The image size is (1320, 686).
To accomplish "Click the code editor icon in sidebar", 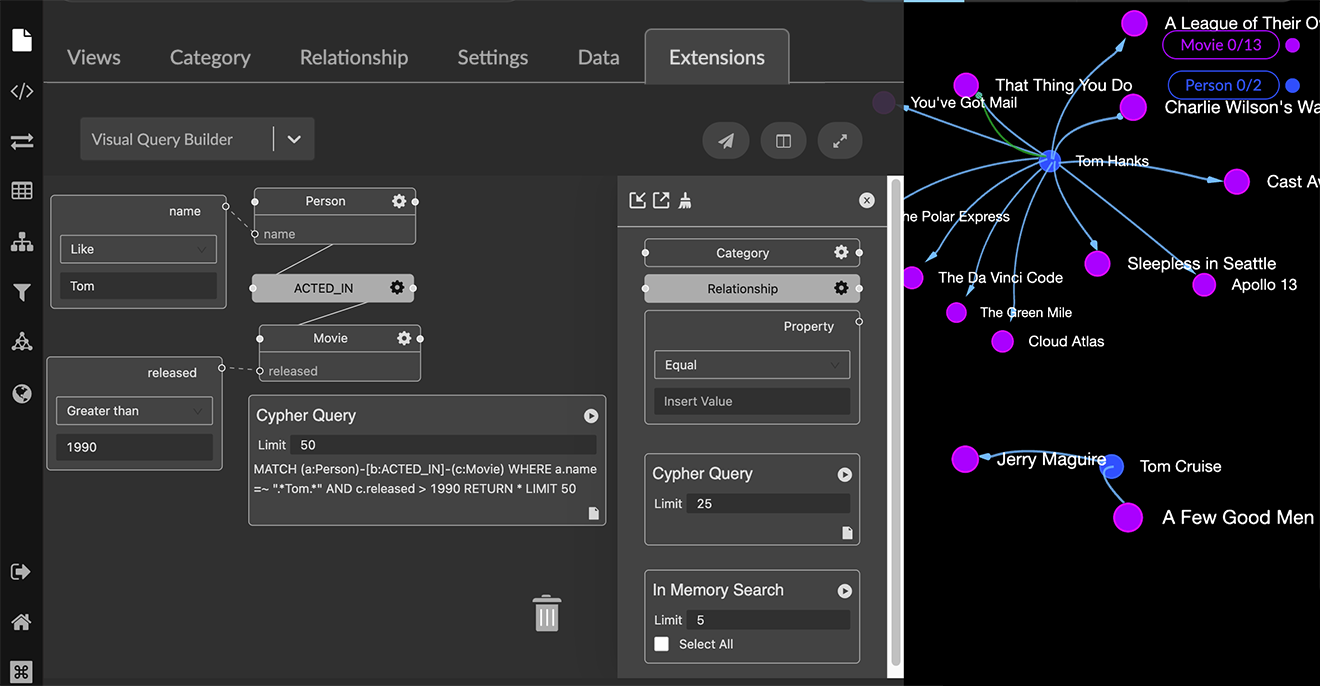I will (22, 92).
